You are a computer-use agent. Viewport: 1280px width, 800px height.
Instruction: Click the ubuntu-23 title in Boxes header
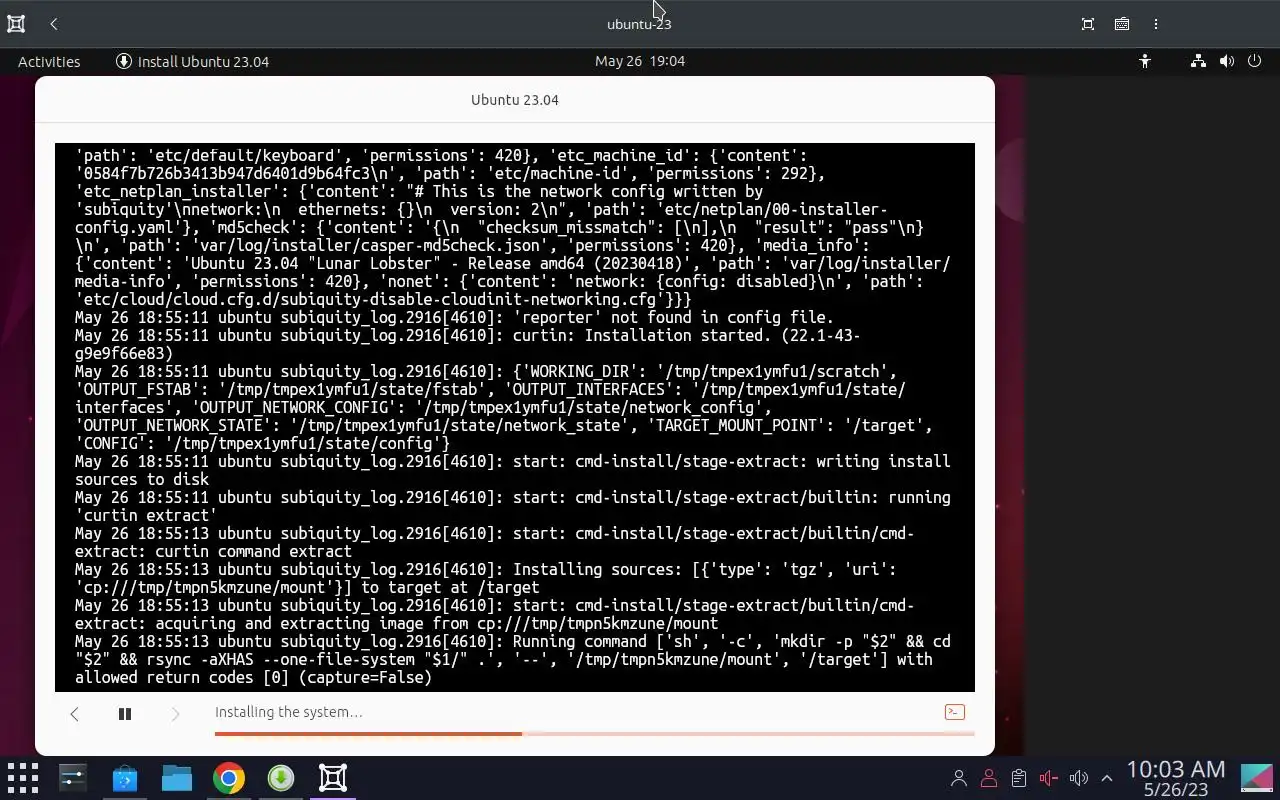click(639, 24)
